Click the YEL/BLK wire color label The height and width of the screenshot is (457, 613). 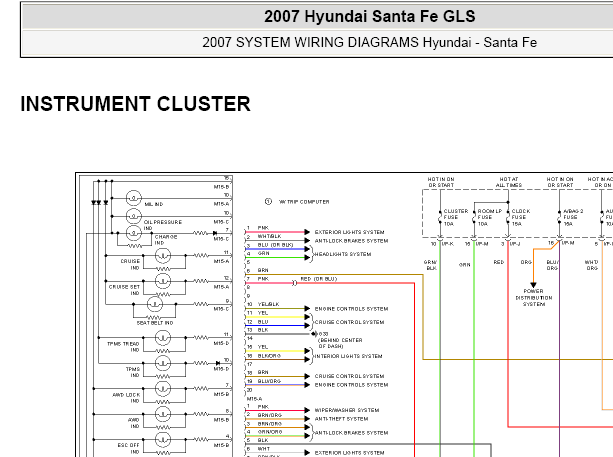pos(268,304)
